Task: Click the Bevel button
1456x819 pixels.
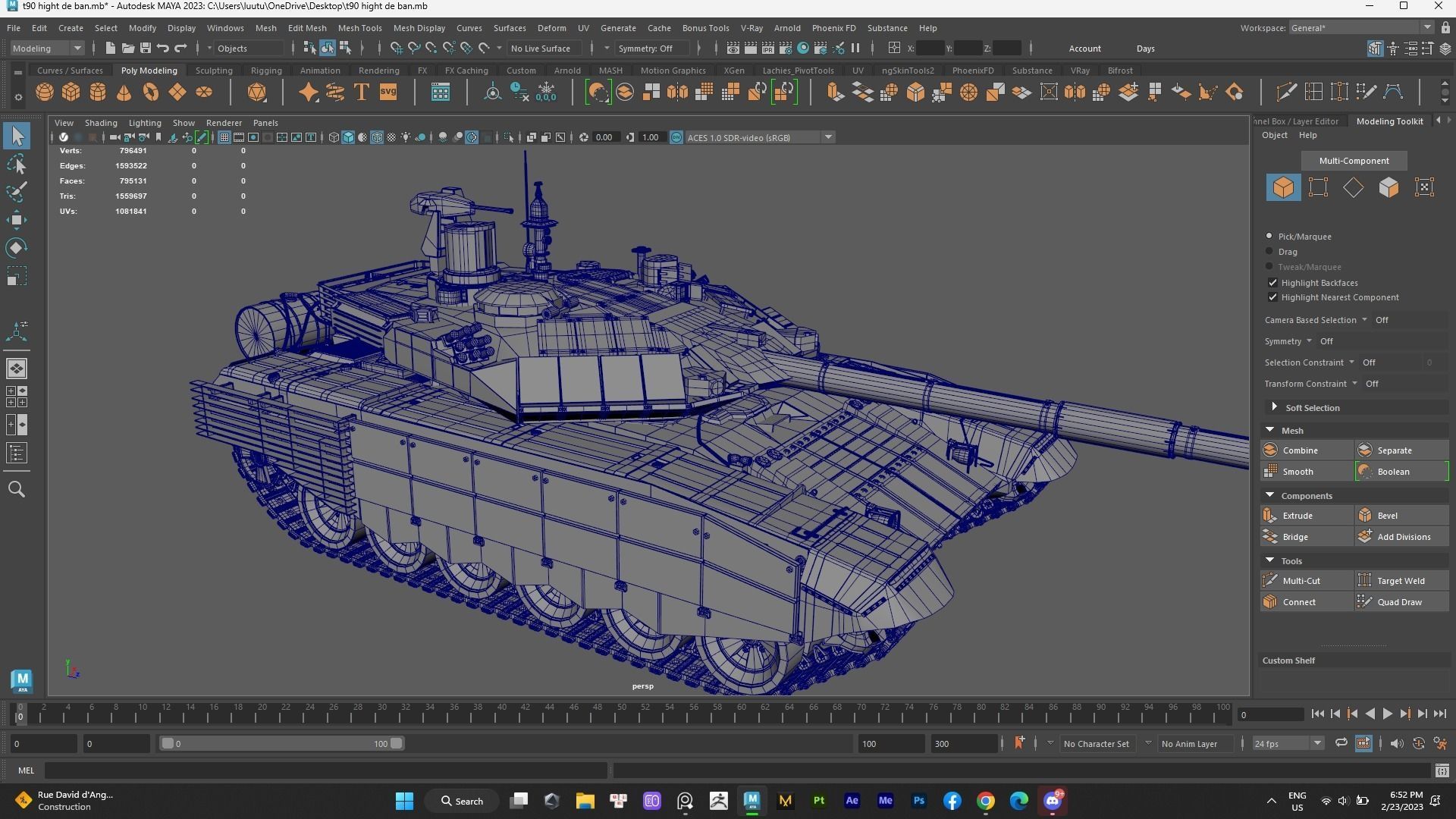Action: click(1401, 516)
